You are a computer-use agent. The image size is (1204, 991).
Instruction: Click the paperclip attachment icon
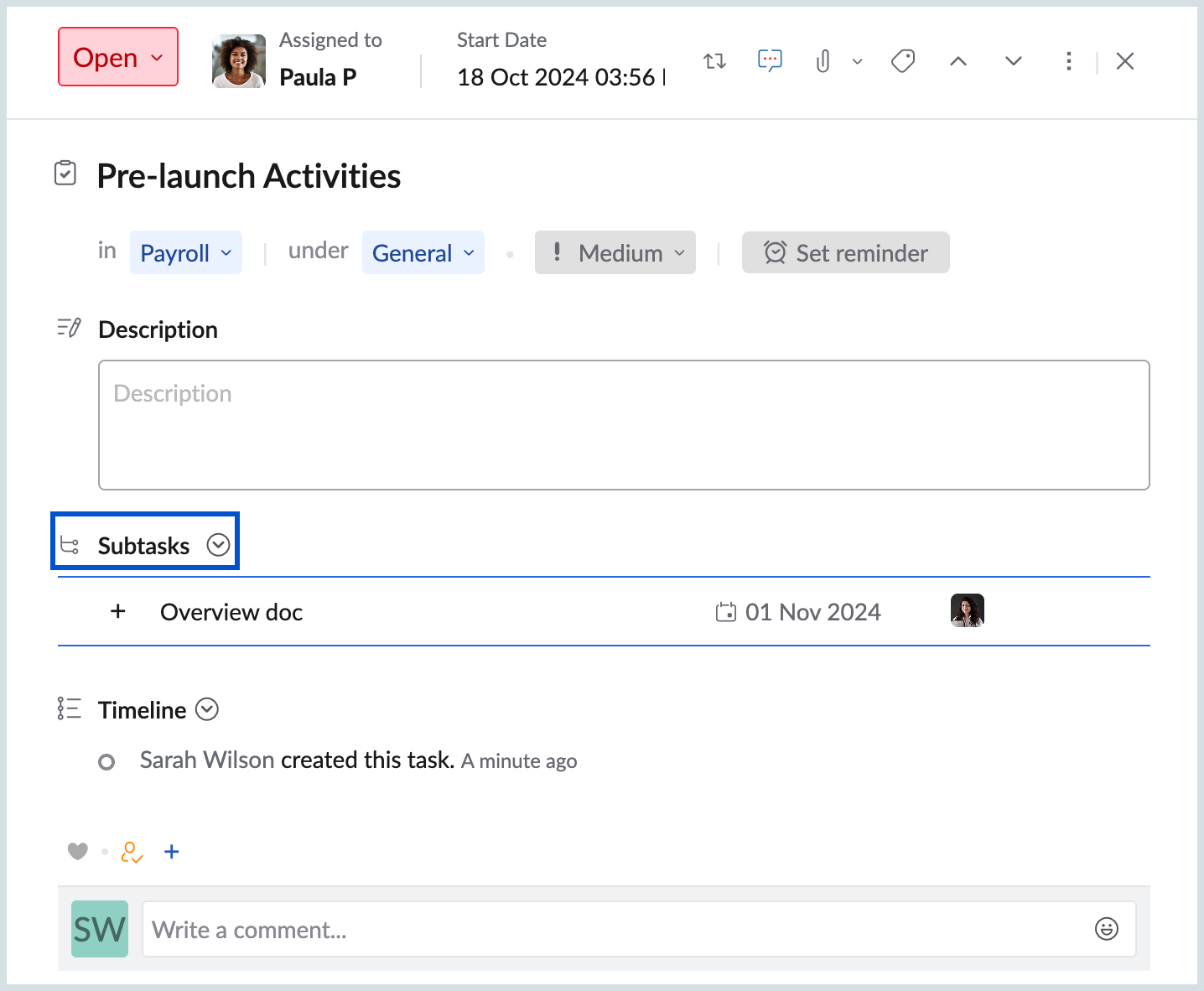(823, 61)
